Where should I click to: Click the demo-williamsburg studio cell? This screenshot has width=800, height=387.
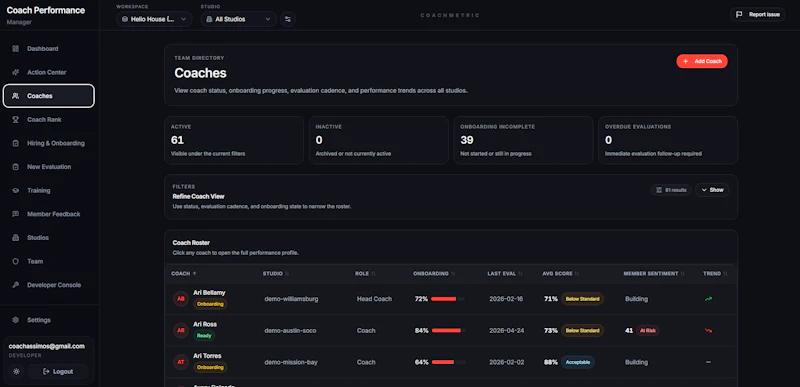tap(291, 299)
